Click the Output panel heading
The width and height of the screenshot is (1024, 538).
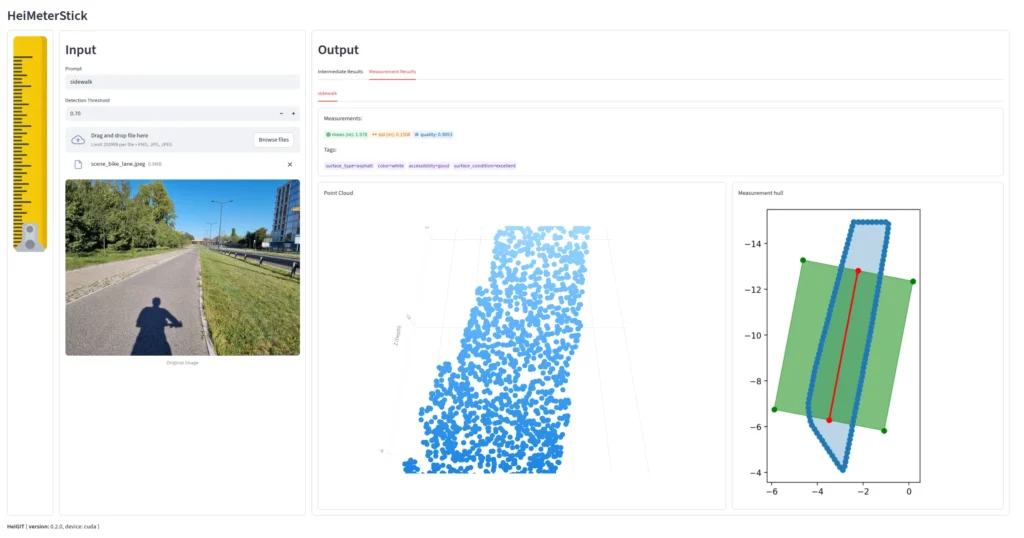[338, 50]
